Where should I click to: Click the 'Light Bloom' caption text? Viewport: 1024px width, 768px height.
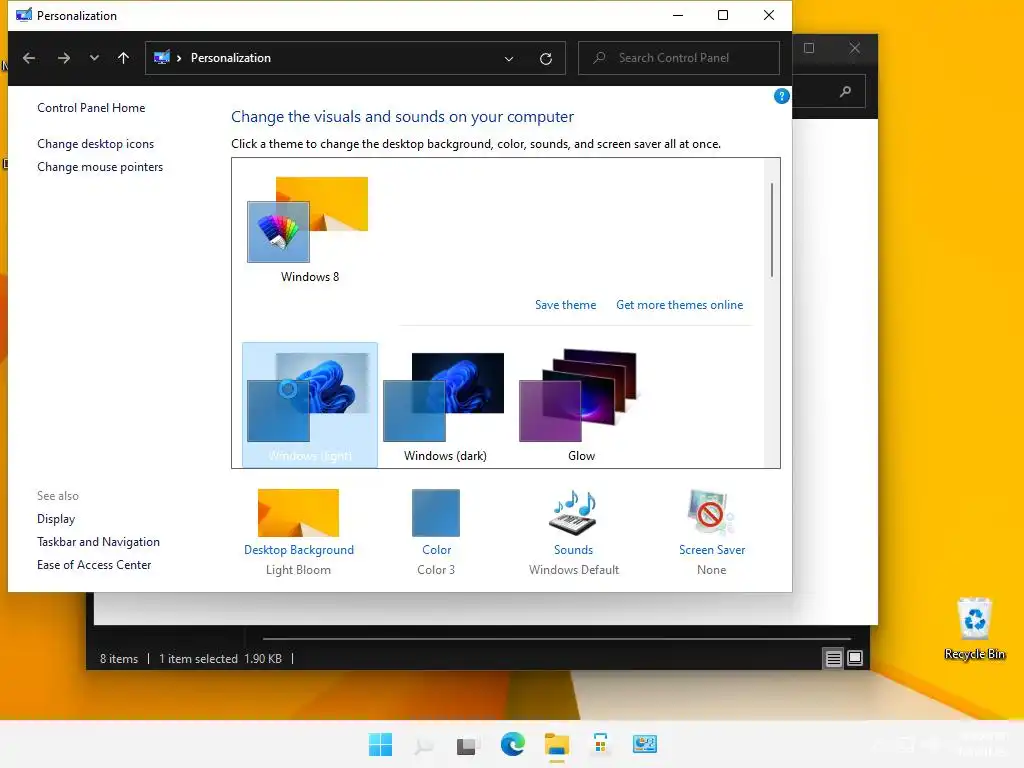[298, 569]
